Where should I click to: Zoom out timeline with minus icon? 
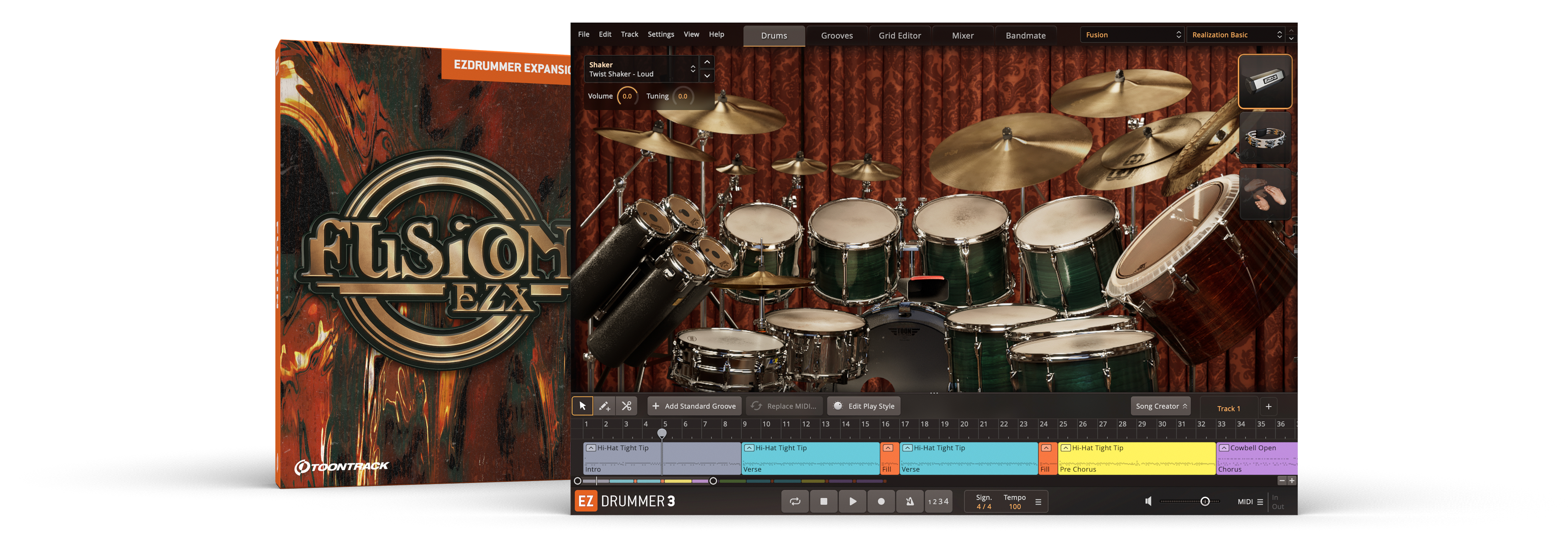coord(1281,480)
